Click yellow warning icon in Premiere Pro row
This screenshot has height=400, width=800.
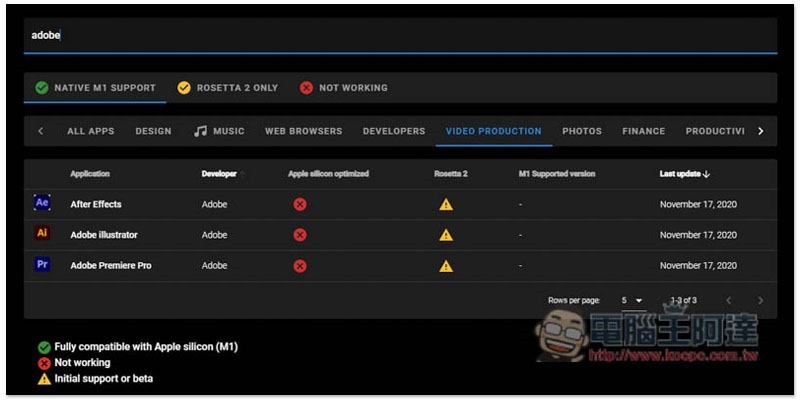(446, 266)
